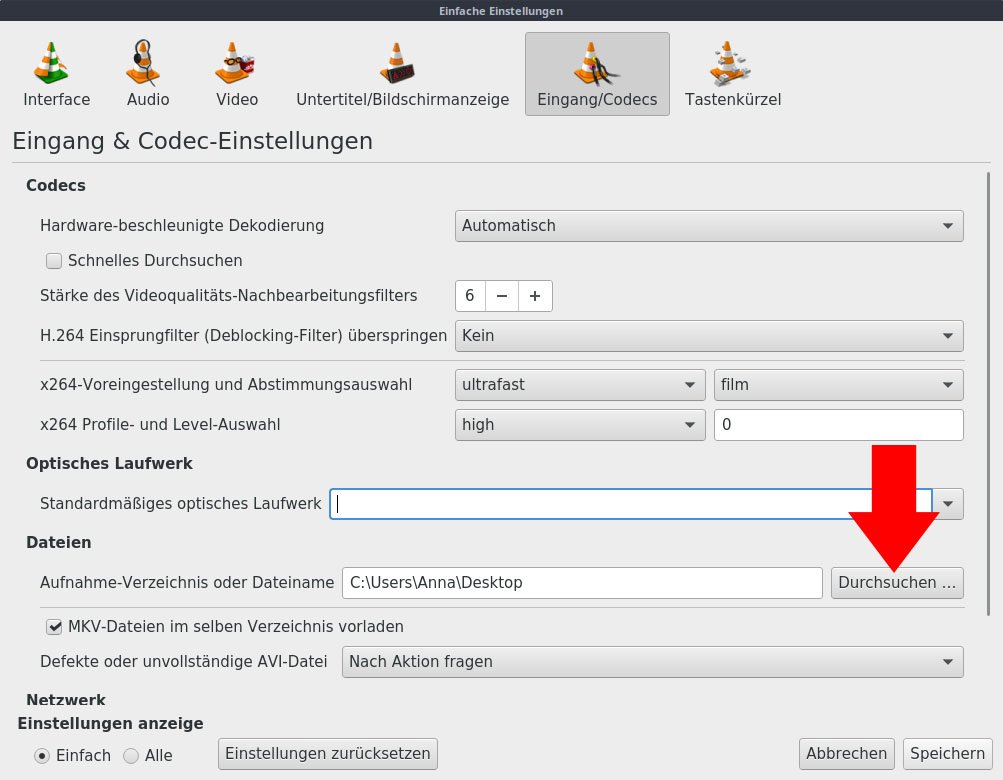Enable Schnelles Durchsuchen
Image resolution: width=1003 pixels, height=780 pixels.
53,261
